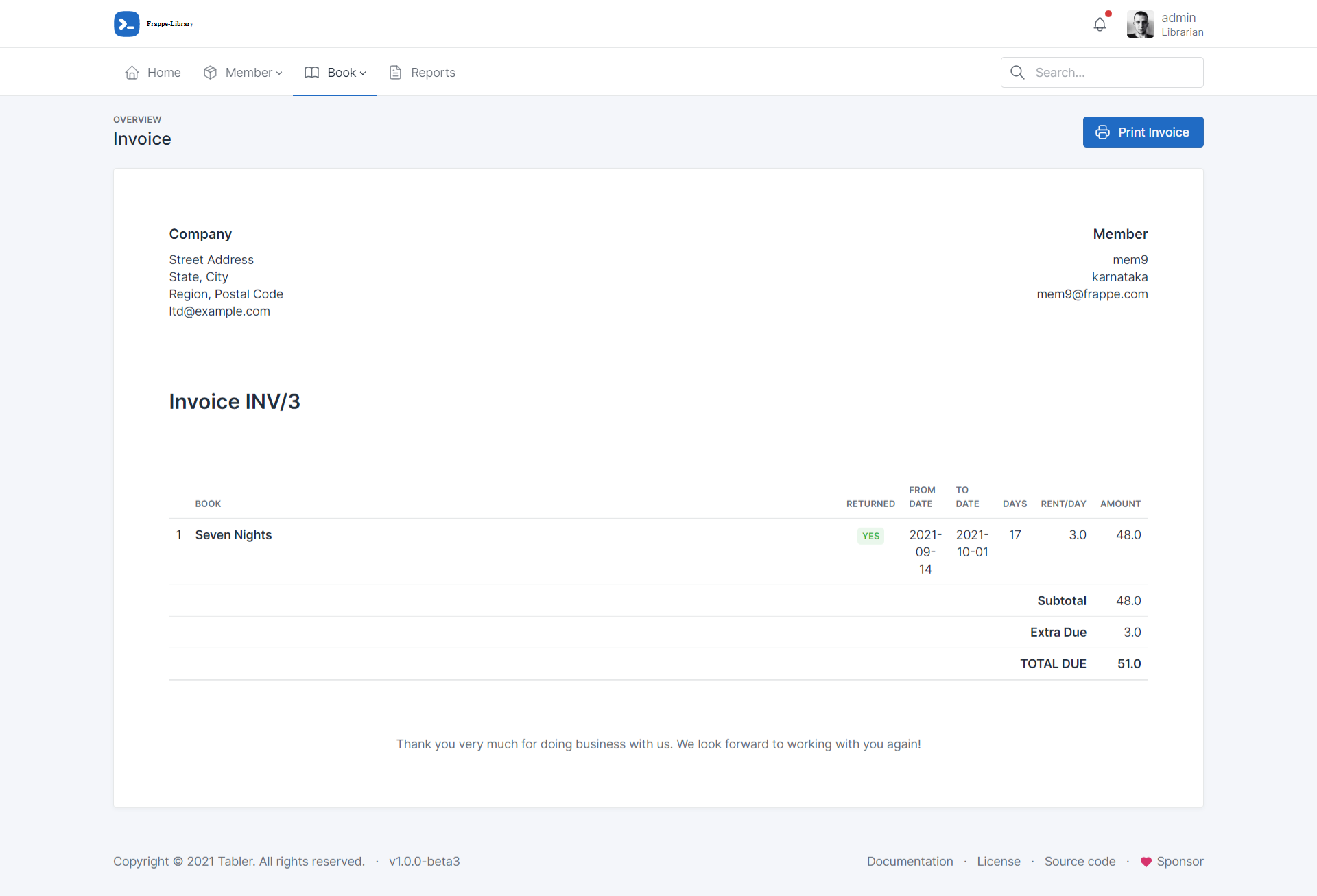Viewport: 1317px width, 896px height.
Task: Go to the Home menu item
Action: tap(164, 73)
